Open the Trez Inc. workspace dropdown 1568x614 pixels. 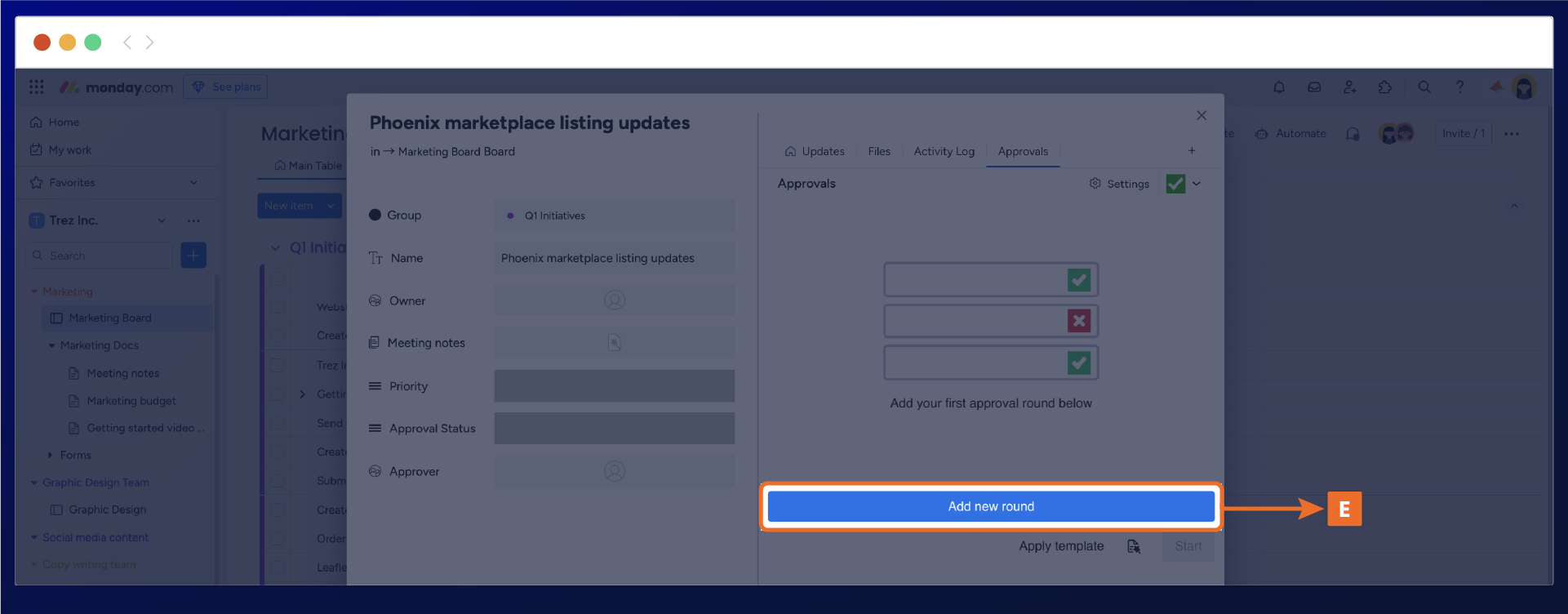pos(162,220)
